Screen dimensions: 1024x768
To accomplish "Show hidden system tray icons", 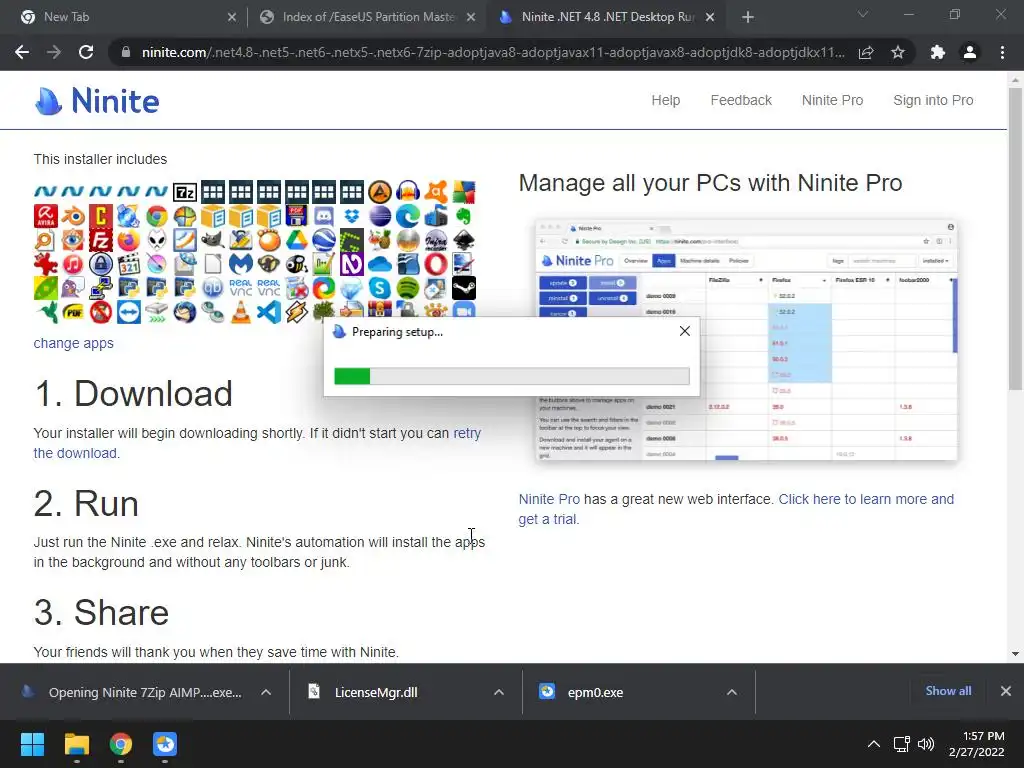I will coord(874,744).
